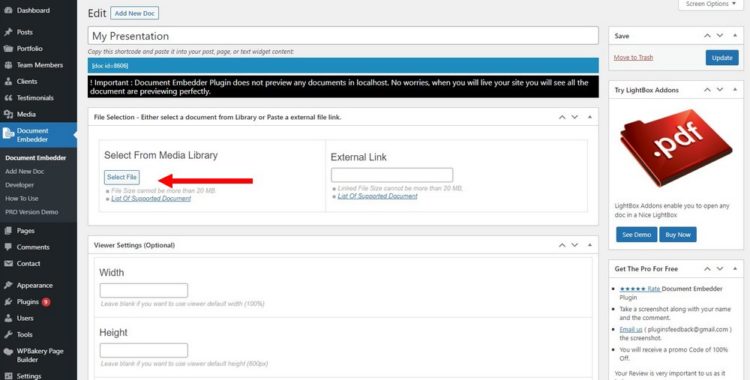This screenshot has height=380, width=750.
Task: Focus the External Link input field
Action: click(x=392, y=175)
